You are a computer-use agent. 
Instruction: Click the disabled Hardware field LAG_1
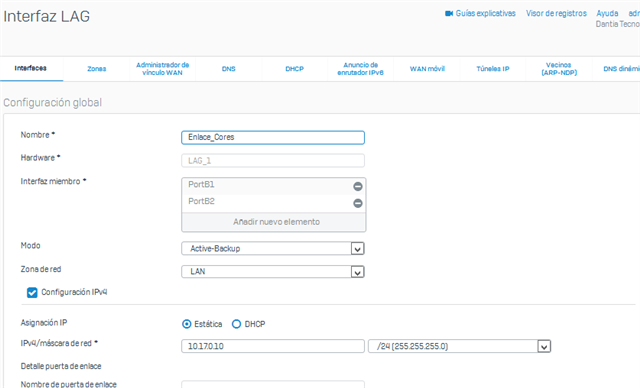click(273, 161)
